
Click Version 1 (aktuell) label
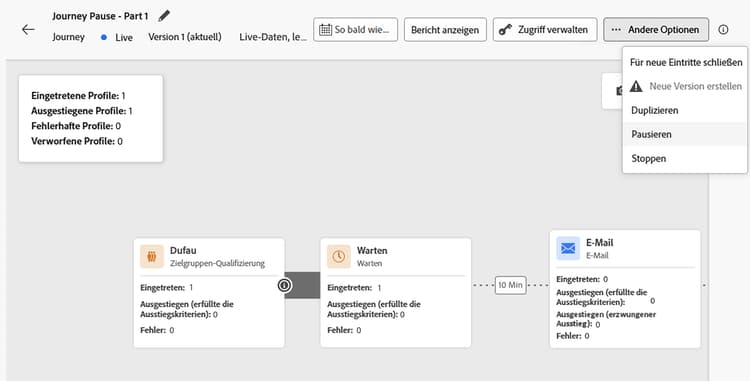tap(185, 37)
